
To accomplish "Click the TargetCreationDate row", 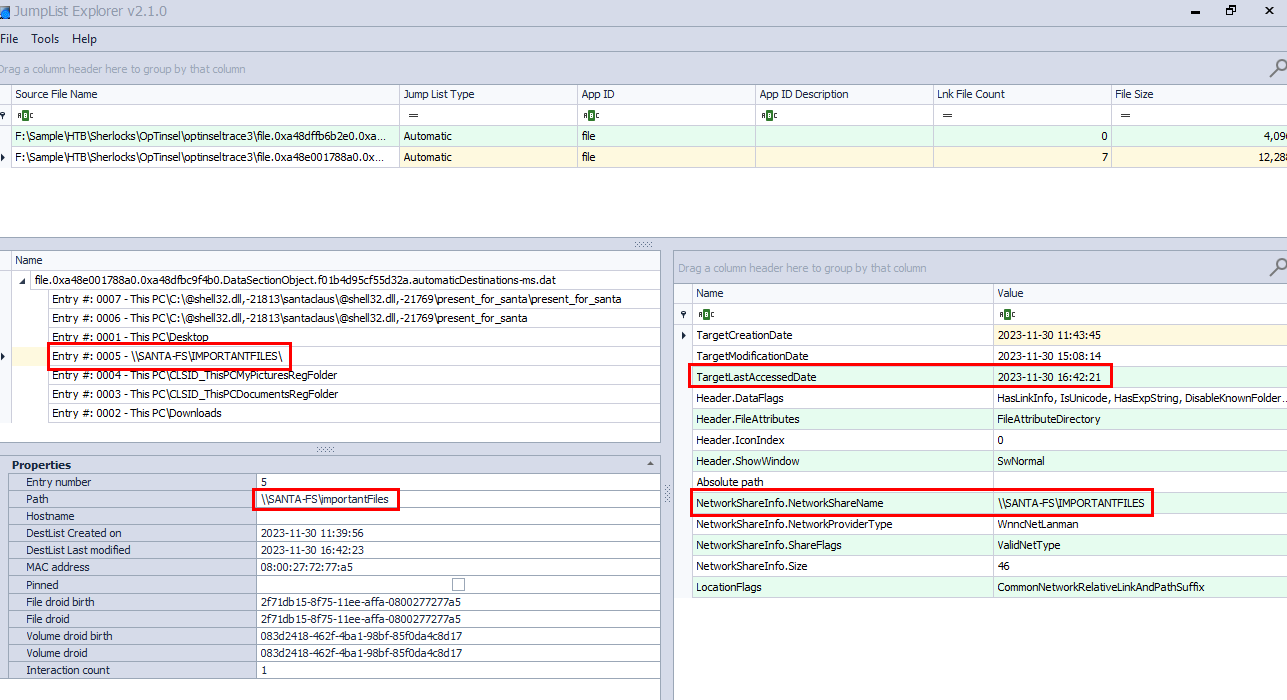I will (989, 335).
